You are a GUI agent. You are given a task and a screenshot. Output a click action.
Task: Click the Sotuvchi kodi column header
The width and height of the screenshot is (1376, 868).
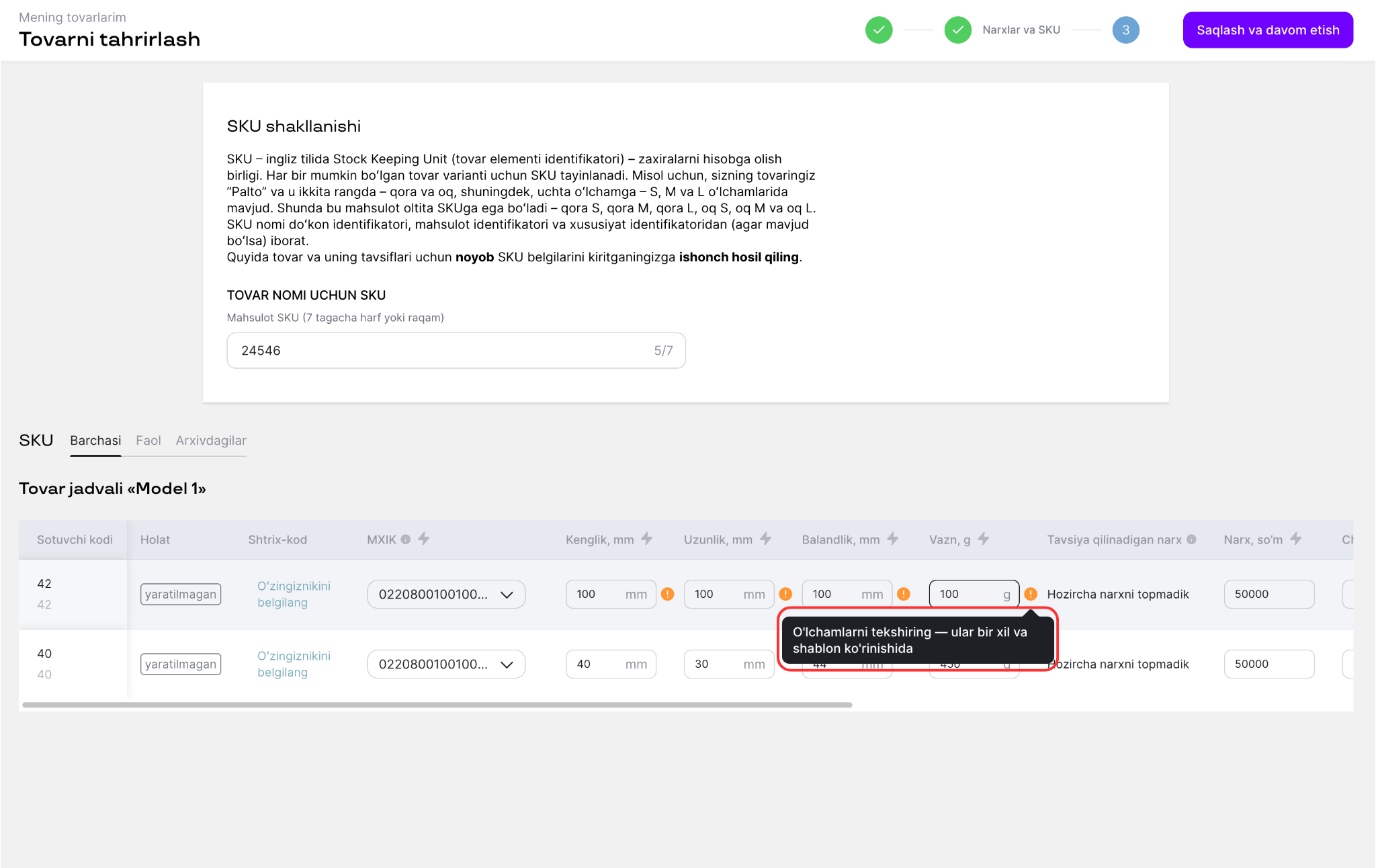(75, 539)
